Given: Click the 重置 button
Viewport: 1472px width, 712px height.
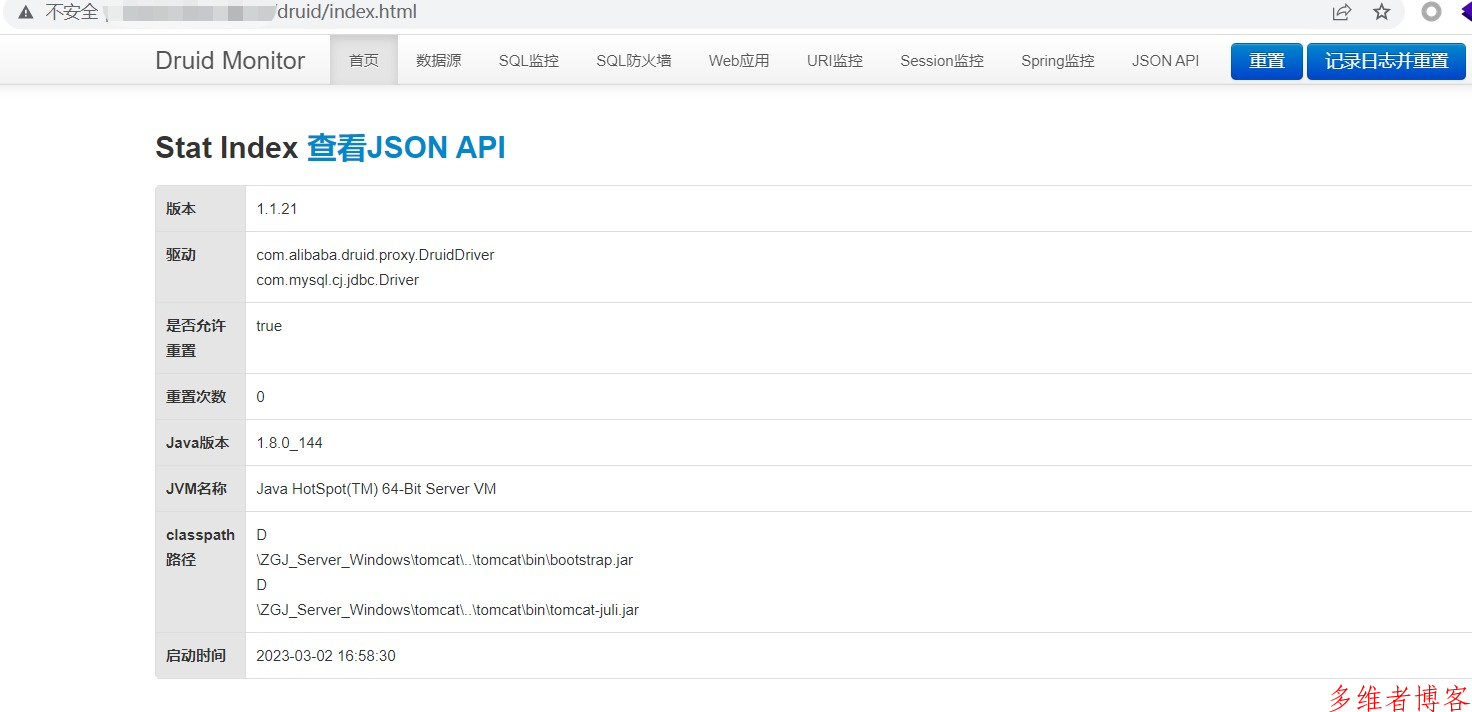Looking at the screenshot, I should pyautogui.click(x=1267, y=61).
